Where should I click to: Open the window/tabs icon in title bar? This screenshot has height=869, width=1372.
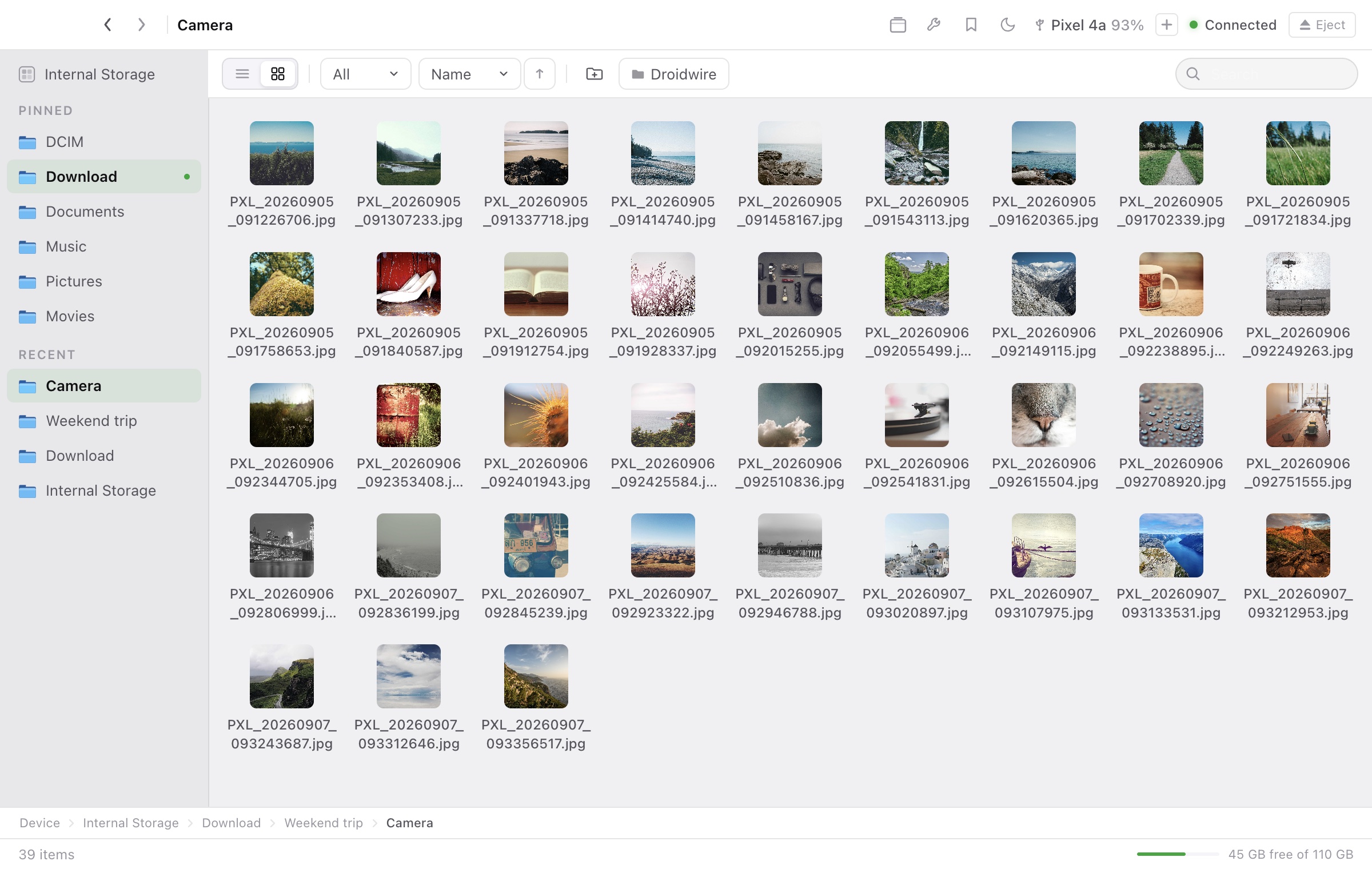point(898,25)
